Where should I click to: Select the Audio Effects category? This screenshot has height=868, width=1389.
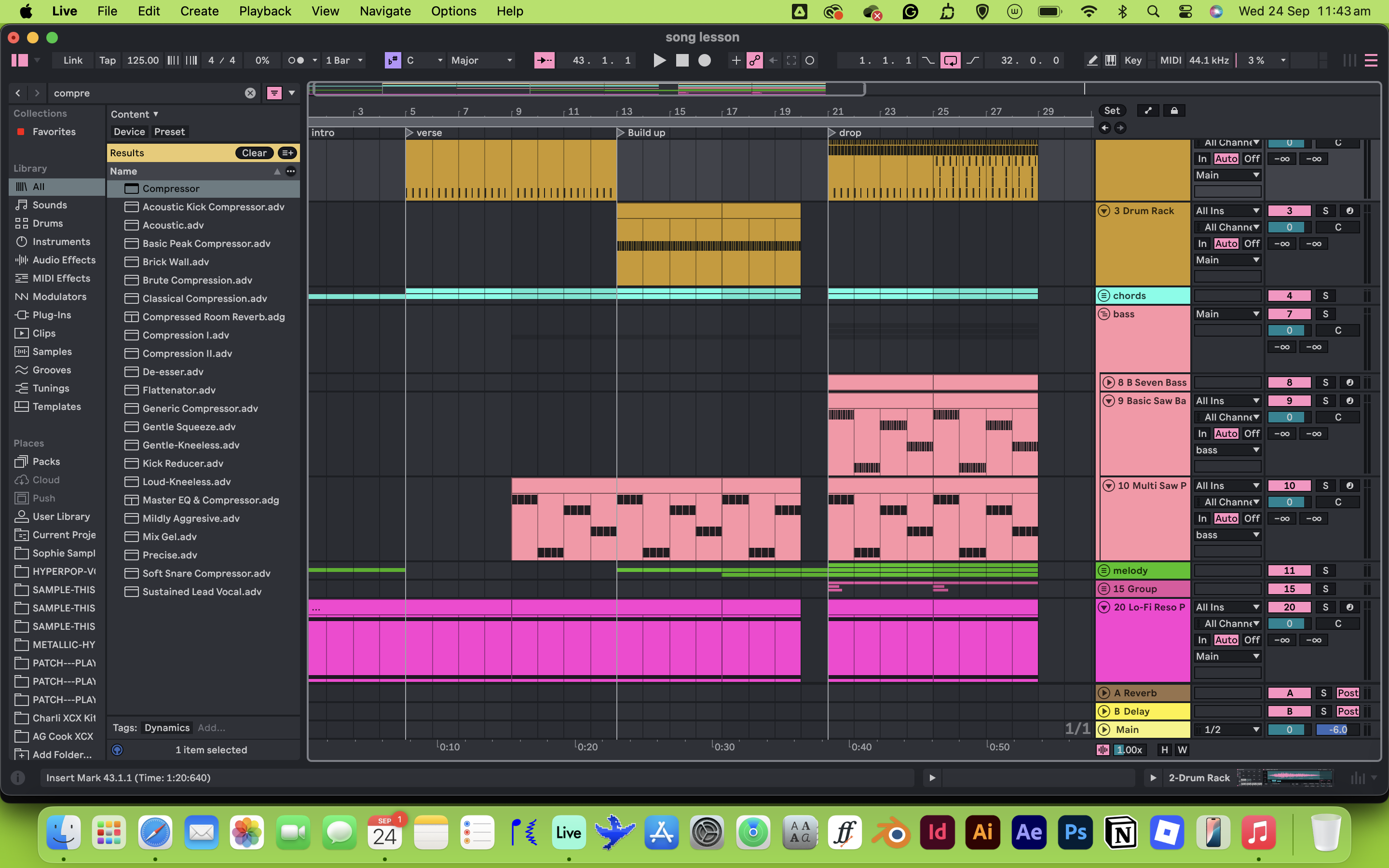[x=64, y=260]
